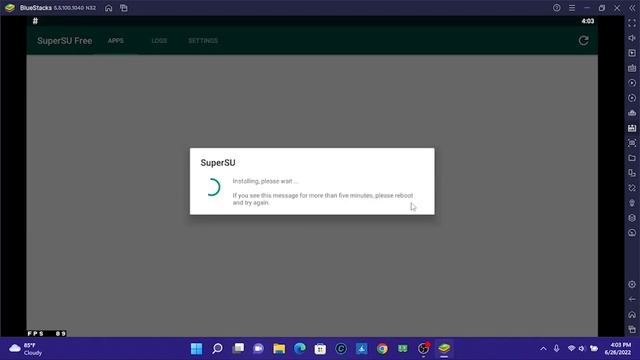Viewport: 640px width, 360px height.
Task: Show hidden system tray icons
Action: [543, 349]
